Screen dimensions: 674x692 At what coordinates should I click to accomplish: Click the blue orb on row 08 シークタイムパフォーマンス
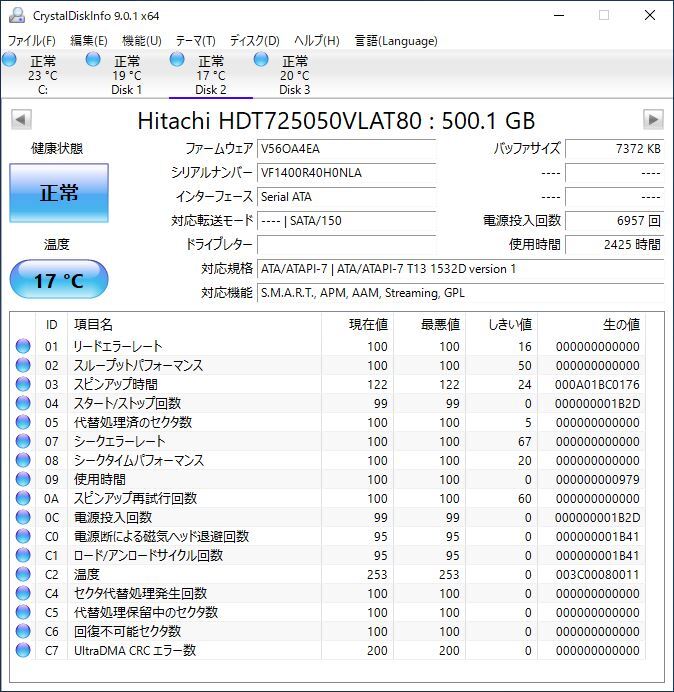23,460
